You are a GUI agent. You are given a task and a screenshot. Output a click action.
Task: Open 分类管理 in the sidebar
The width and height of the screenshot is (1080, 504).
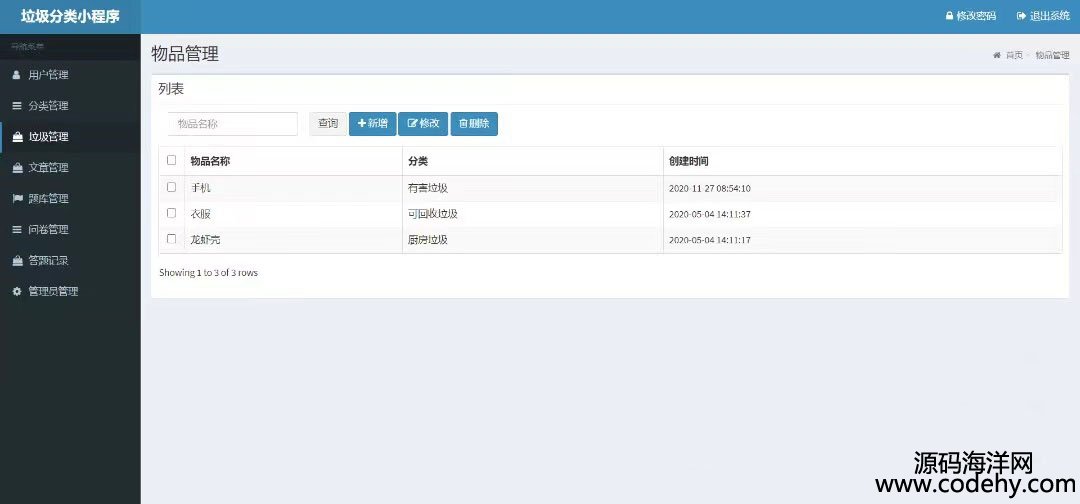(70, 106)
